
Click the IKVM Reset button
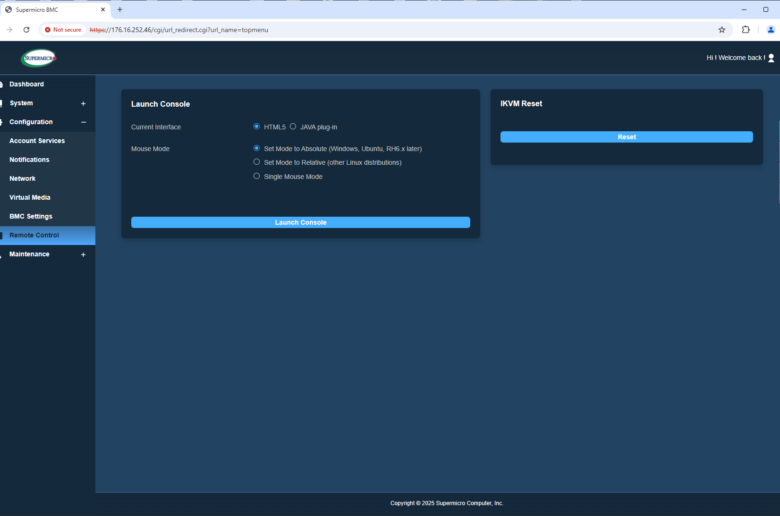626,137
